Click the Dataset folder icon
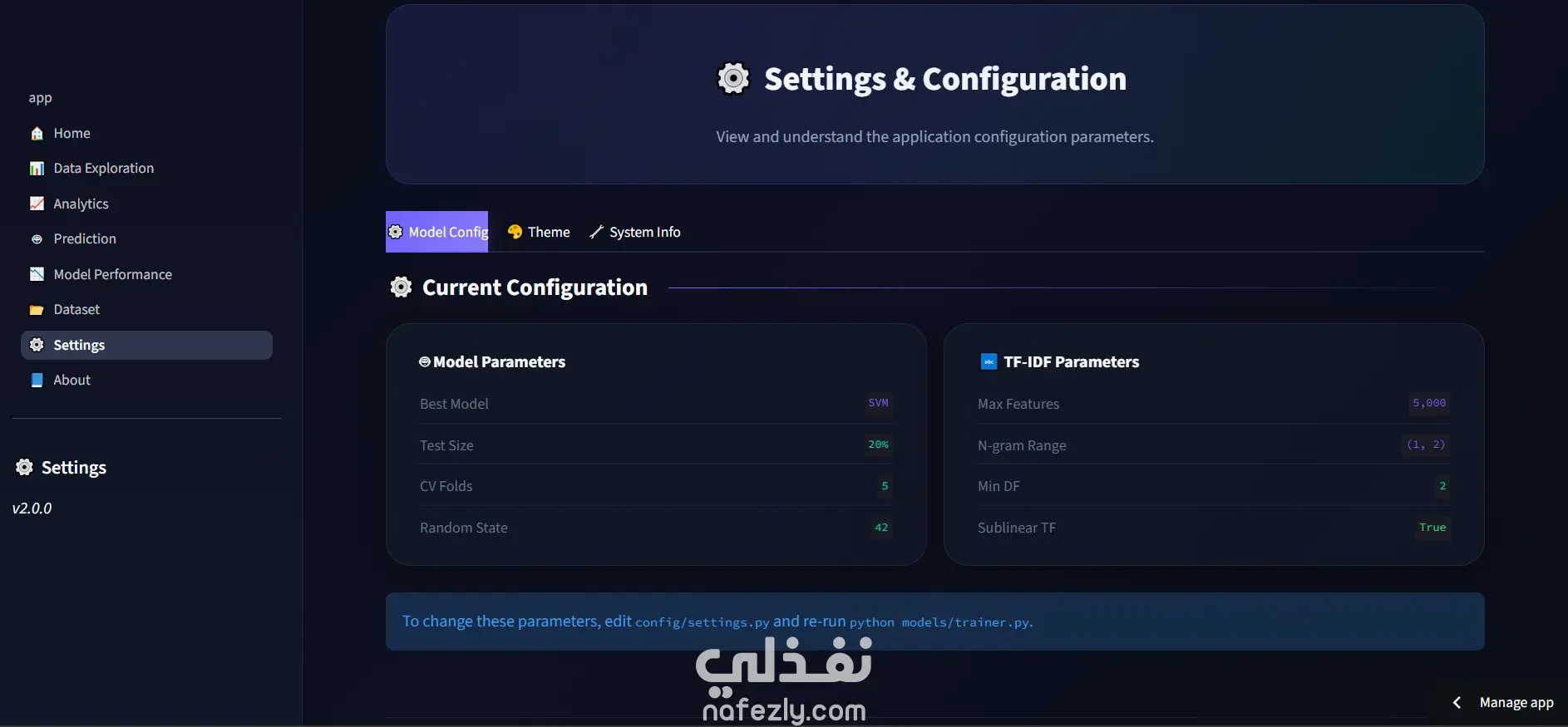This screenshot has width=1568, height=727. pos(37,310)
